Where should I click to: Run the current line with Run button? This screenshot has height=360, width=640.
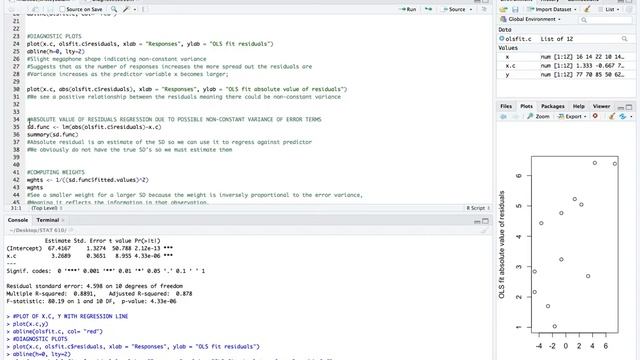tap(408, 9)
